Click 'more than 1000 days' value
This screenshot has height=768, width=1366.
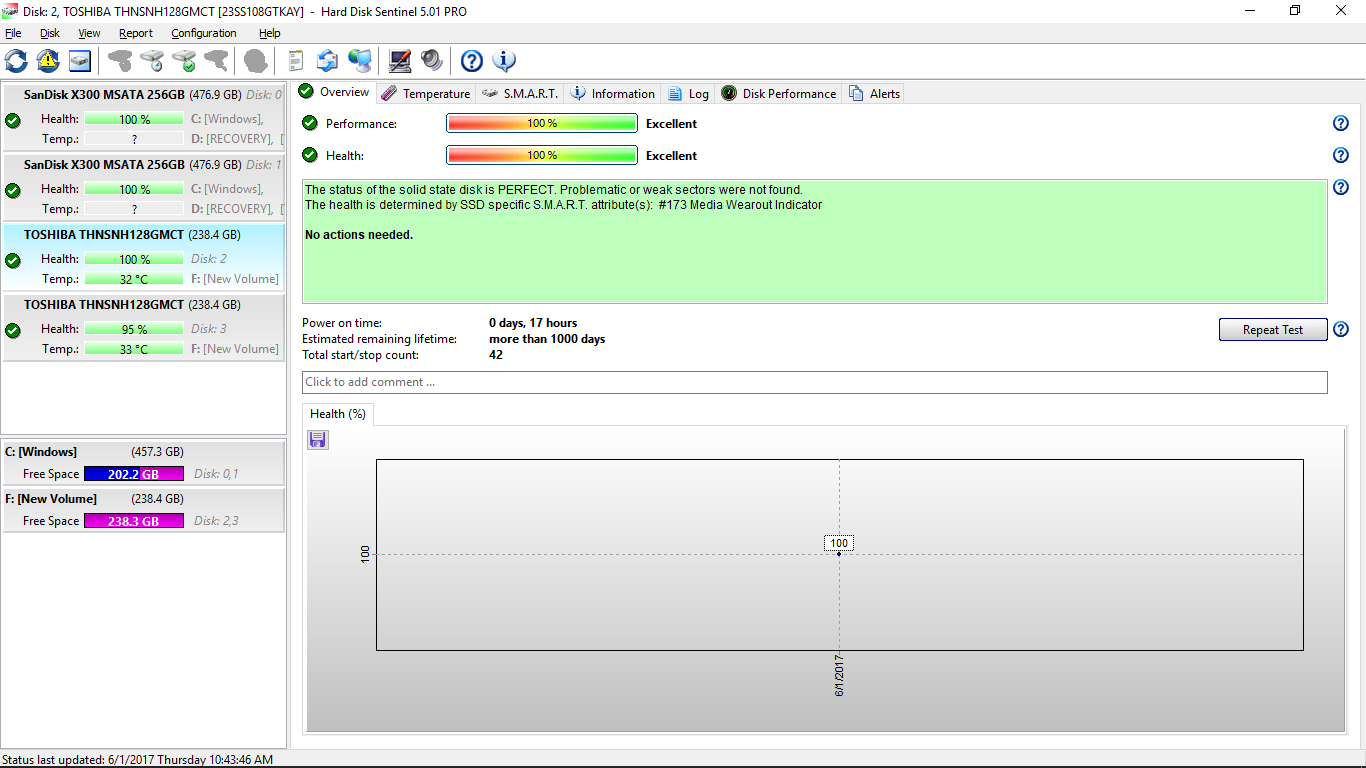tap(547, 339)
